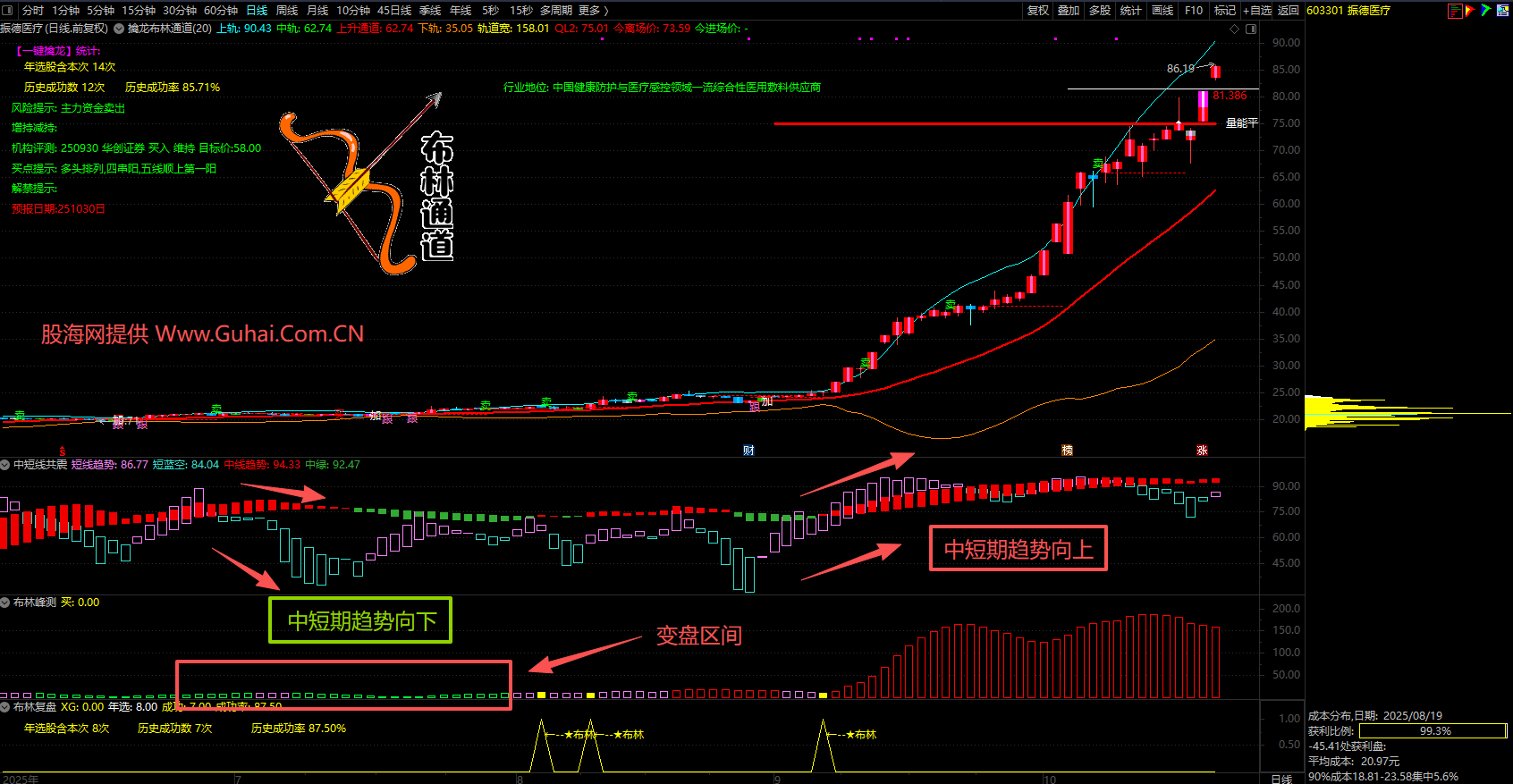
Task: Select the 60分钟 period tab
Action: (221, 11)
